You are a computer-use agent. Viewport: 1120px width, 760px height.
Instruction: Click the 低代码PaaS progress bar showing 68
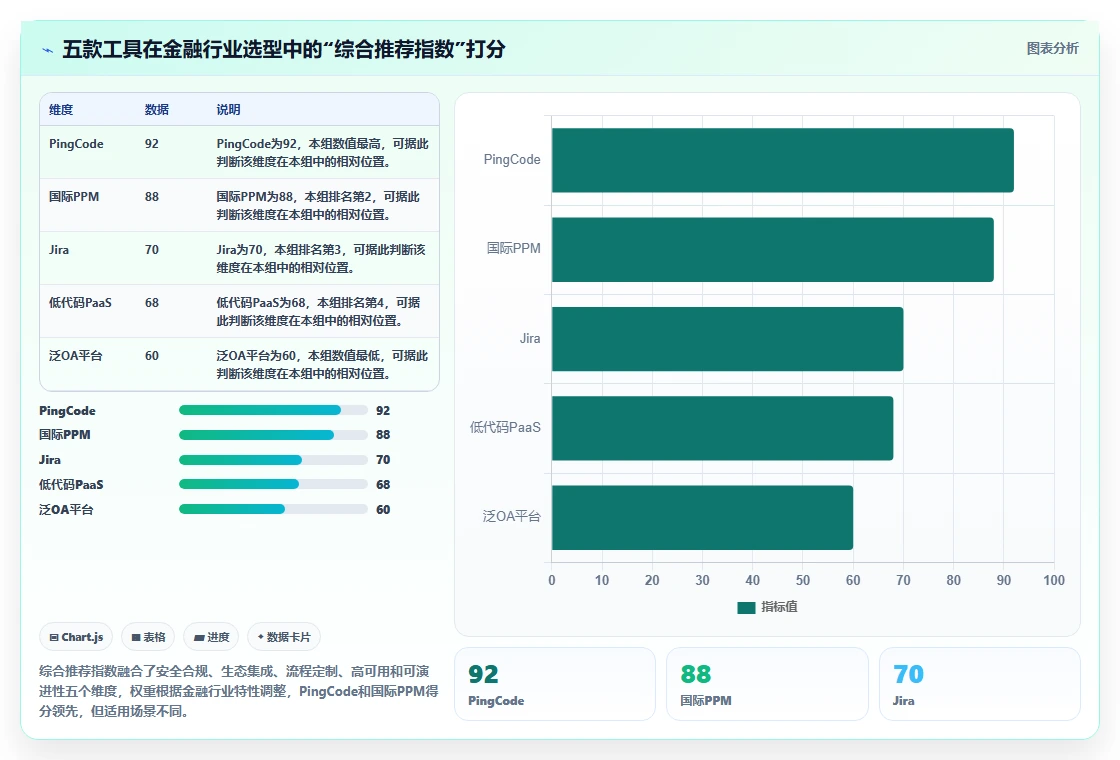pyautogui.click(x=273, y=484)
